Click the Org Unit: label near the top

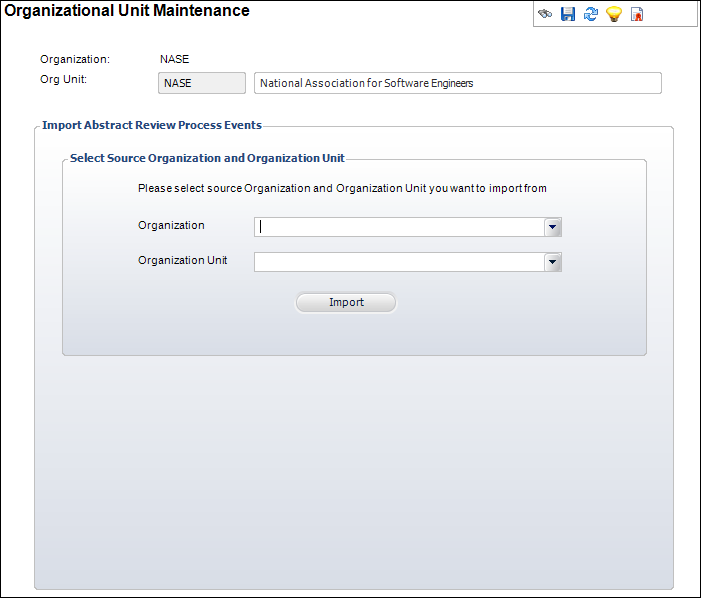point(63,79)
